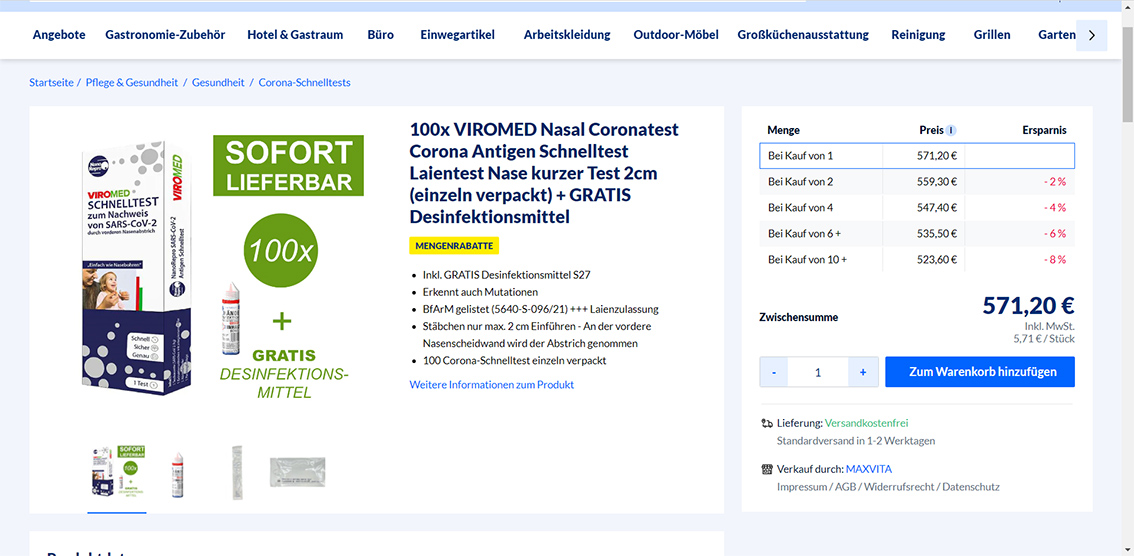
Task: Open the Angebote menu
Action: [x=59, y=35]
